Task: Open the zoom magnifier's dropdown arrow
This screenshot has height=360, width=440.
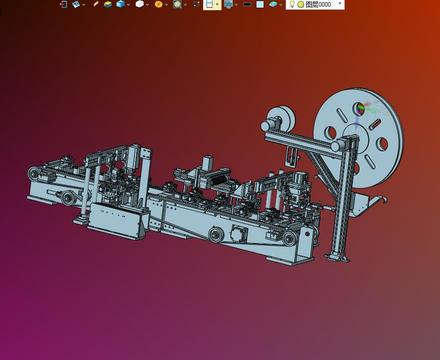Action: point(185,5)
